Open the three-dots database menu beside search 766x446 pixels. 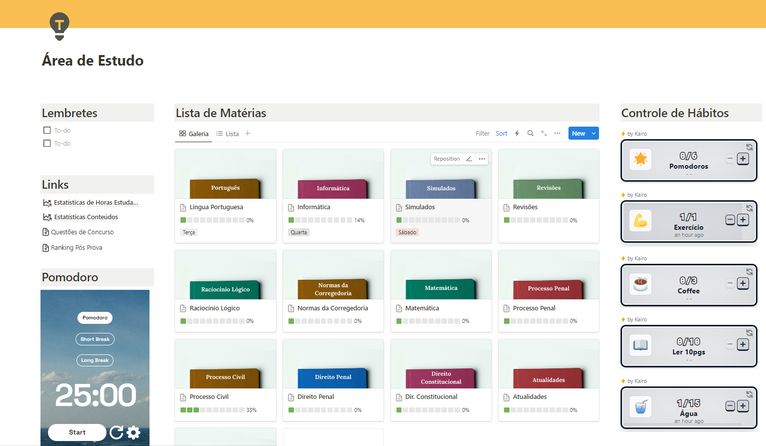pos(557,133)
